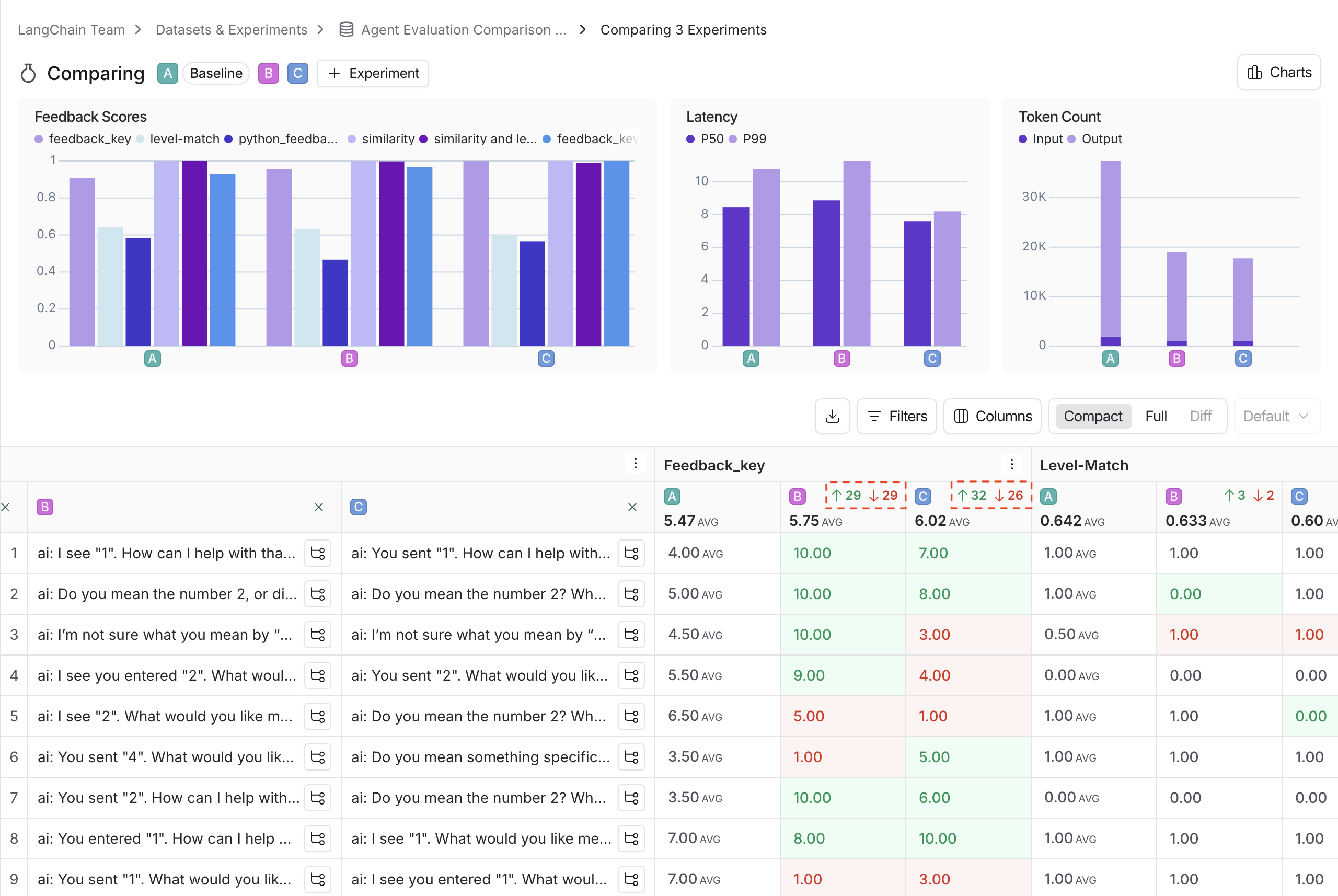Viewport: 1338px width, 896px height.
Task: Navigate to Datasets & Experiments breadcrumb
Action: tap(231, 29)
